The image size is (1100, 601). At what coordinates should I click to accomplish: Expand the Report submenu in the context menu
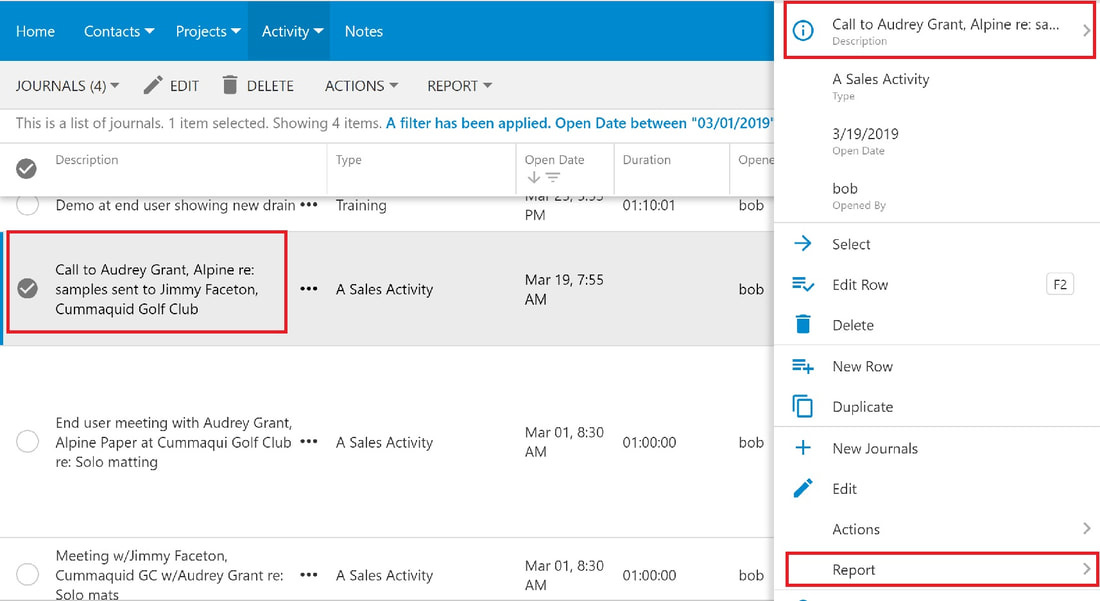point(940,569)
